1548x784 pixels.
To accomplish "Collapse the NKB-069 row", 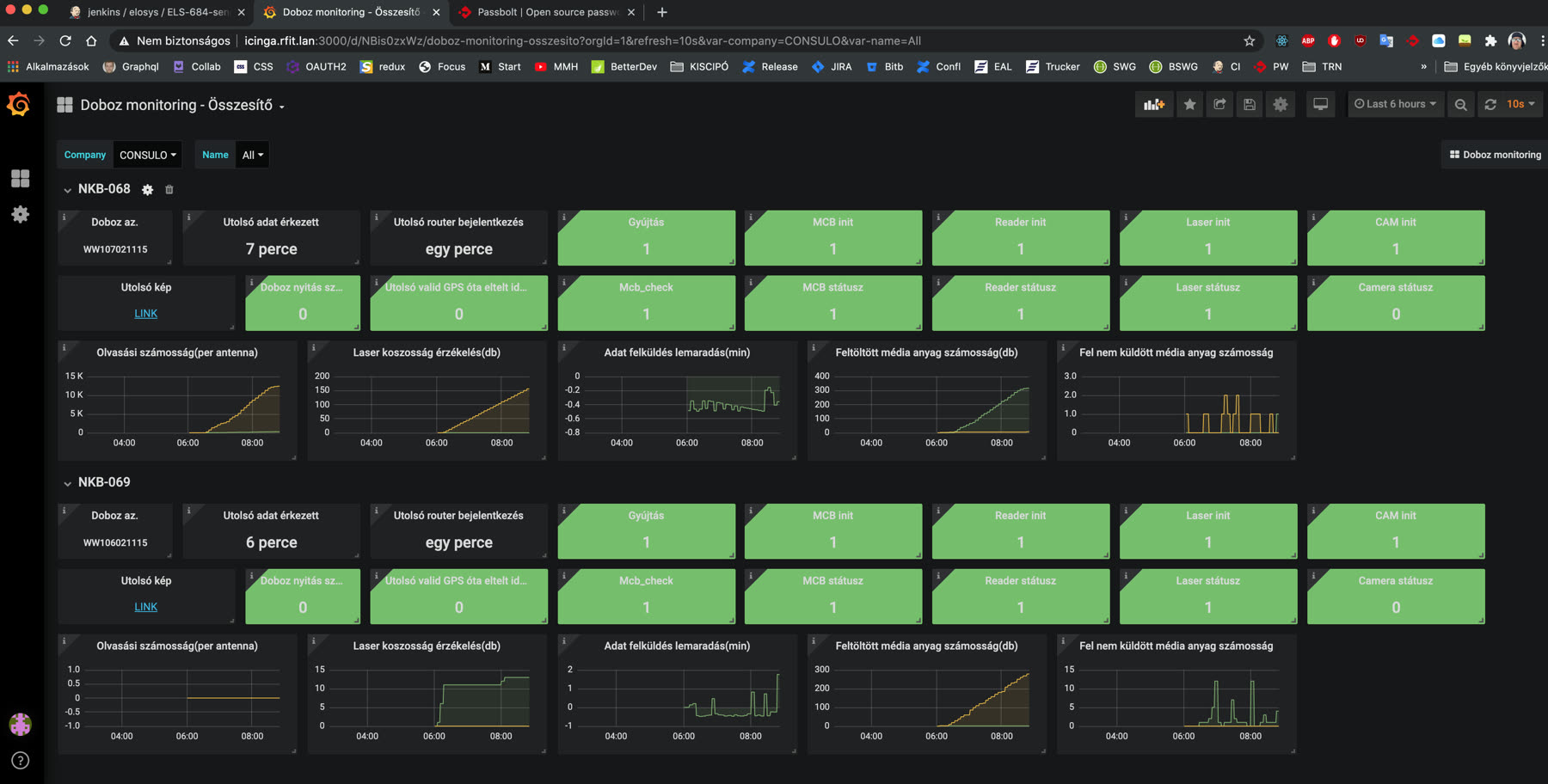I will tap(67, 483).
